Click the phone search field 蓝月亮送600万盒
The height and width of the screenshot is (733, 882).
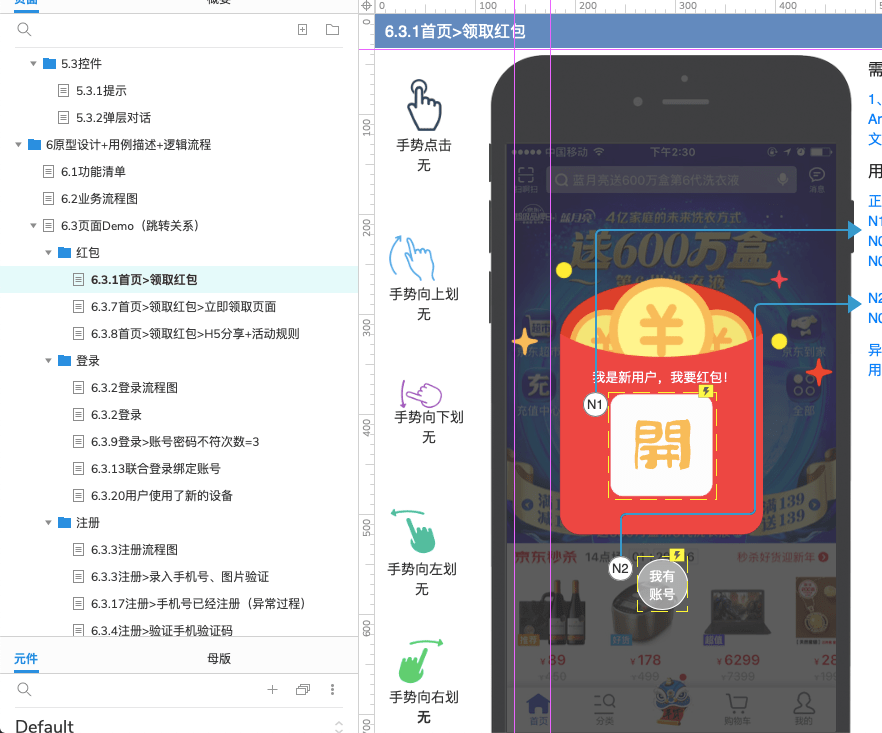coord(671,180)
